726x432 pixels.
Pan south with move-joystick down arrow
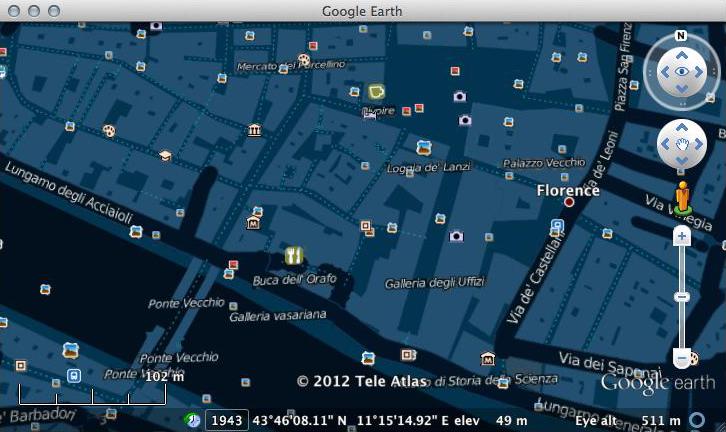(682, 160)
